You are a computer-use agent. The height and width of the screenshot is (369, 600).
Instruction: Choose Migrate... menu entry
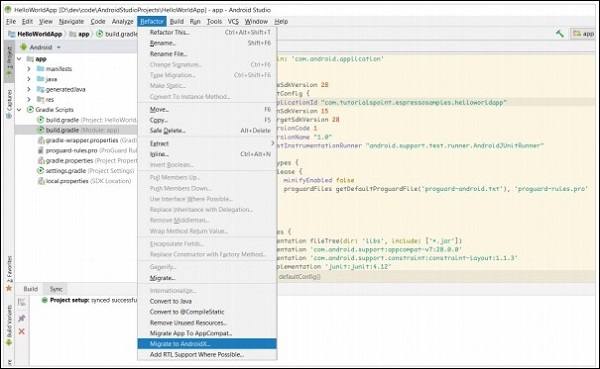tap(207, 278)
